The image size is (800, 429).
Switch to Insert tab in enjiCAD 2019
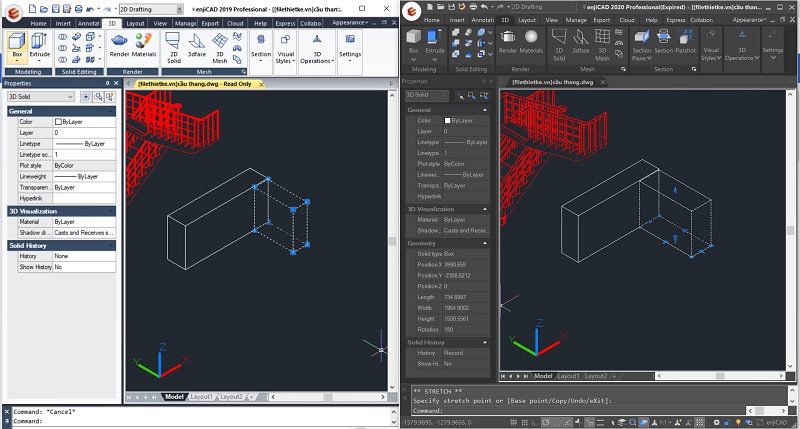coord(63,23)
